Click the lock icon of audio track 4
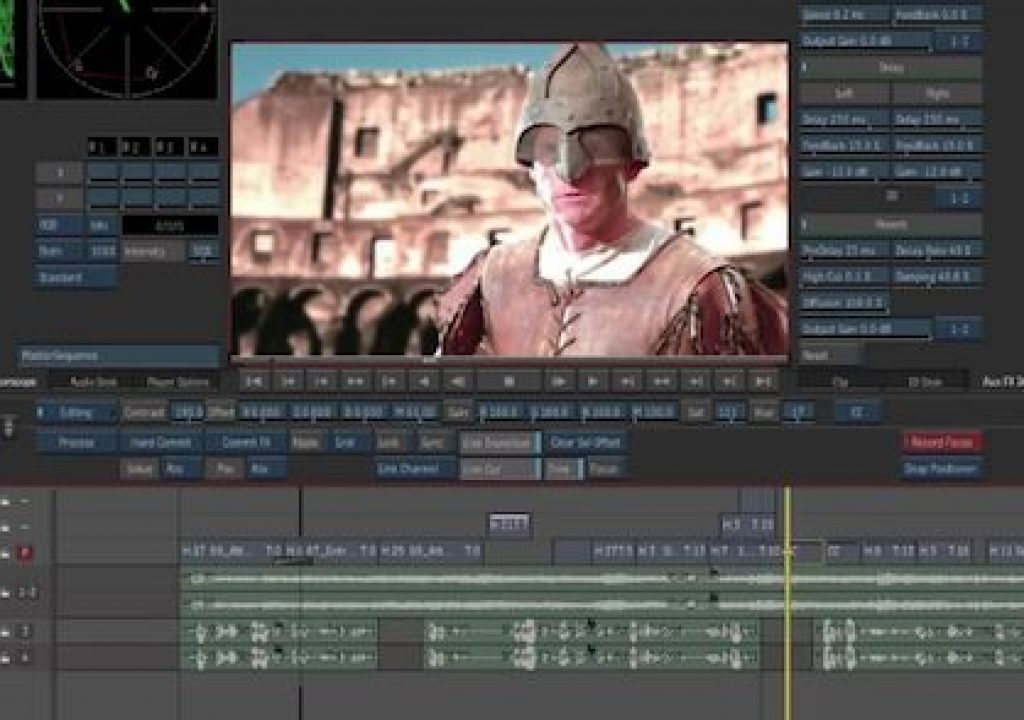Screen dimensions: 1024x720 pos(5,658)
